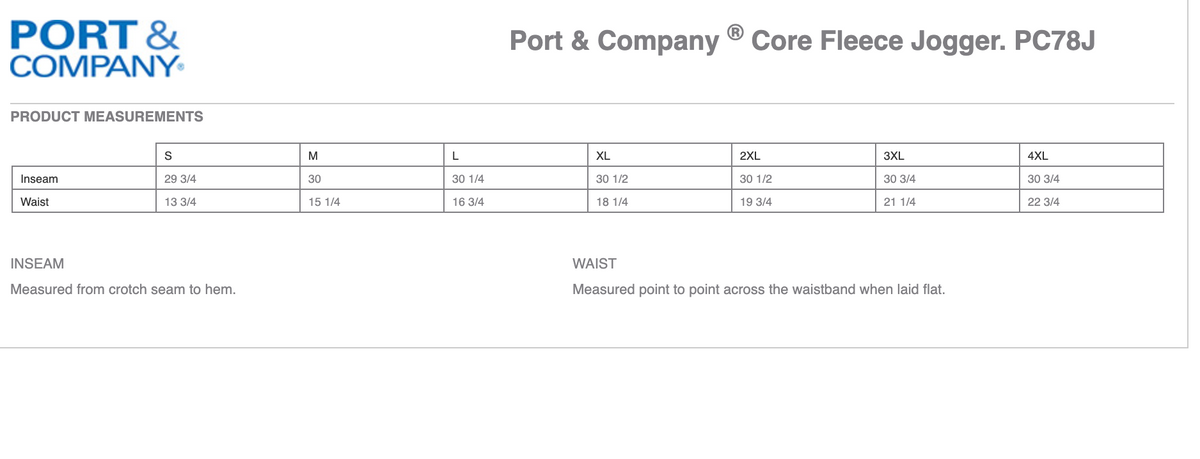Click the 3XL size column header
Image resolution: width=1200 pixels, height=459 pixels.
point(894,156)
